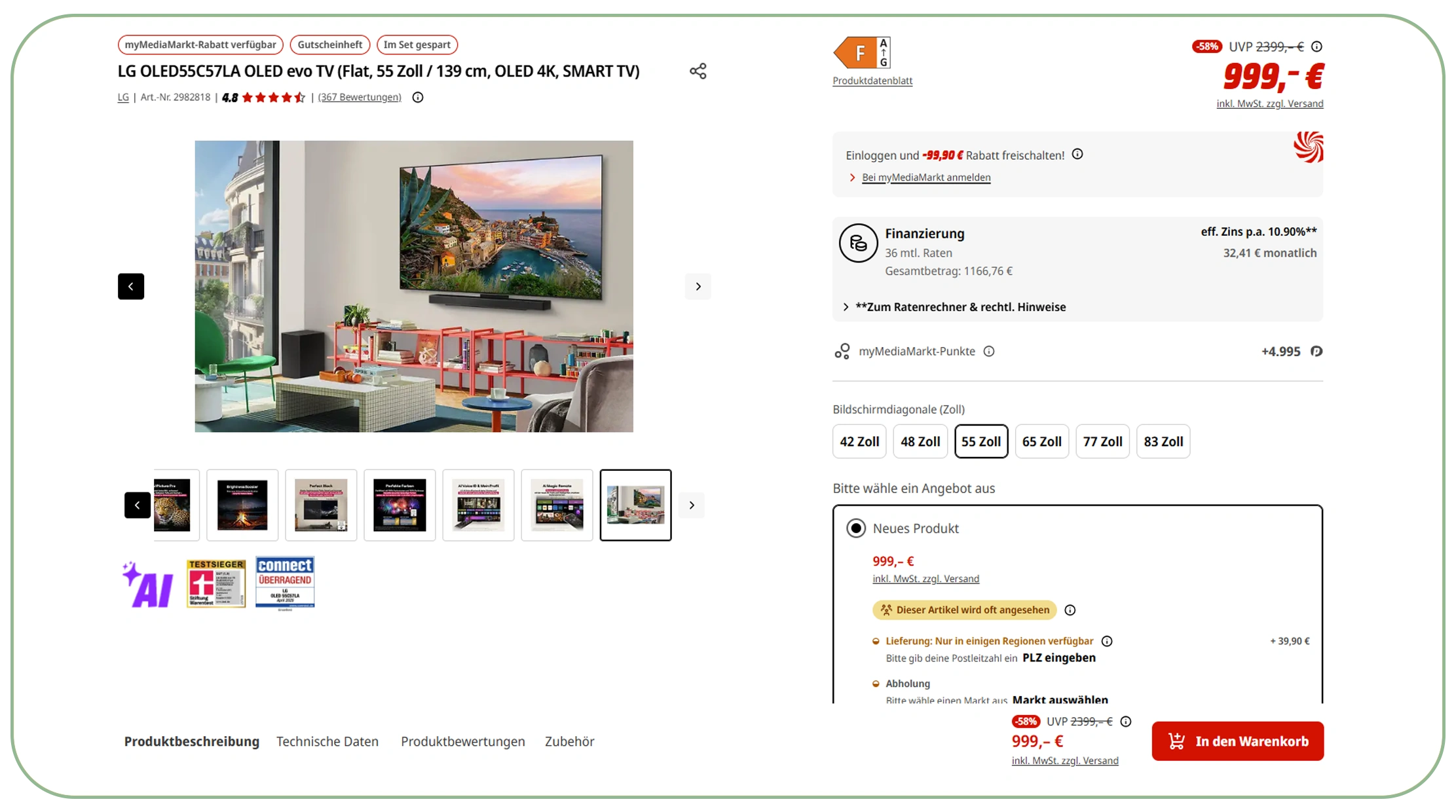The width and height of the screenshot is (1456, 812).
Task: Click the large red 999,- € price
Action: [x=1273, y=77]
